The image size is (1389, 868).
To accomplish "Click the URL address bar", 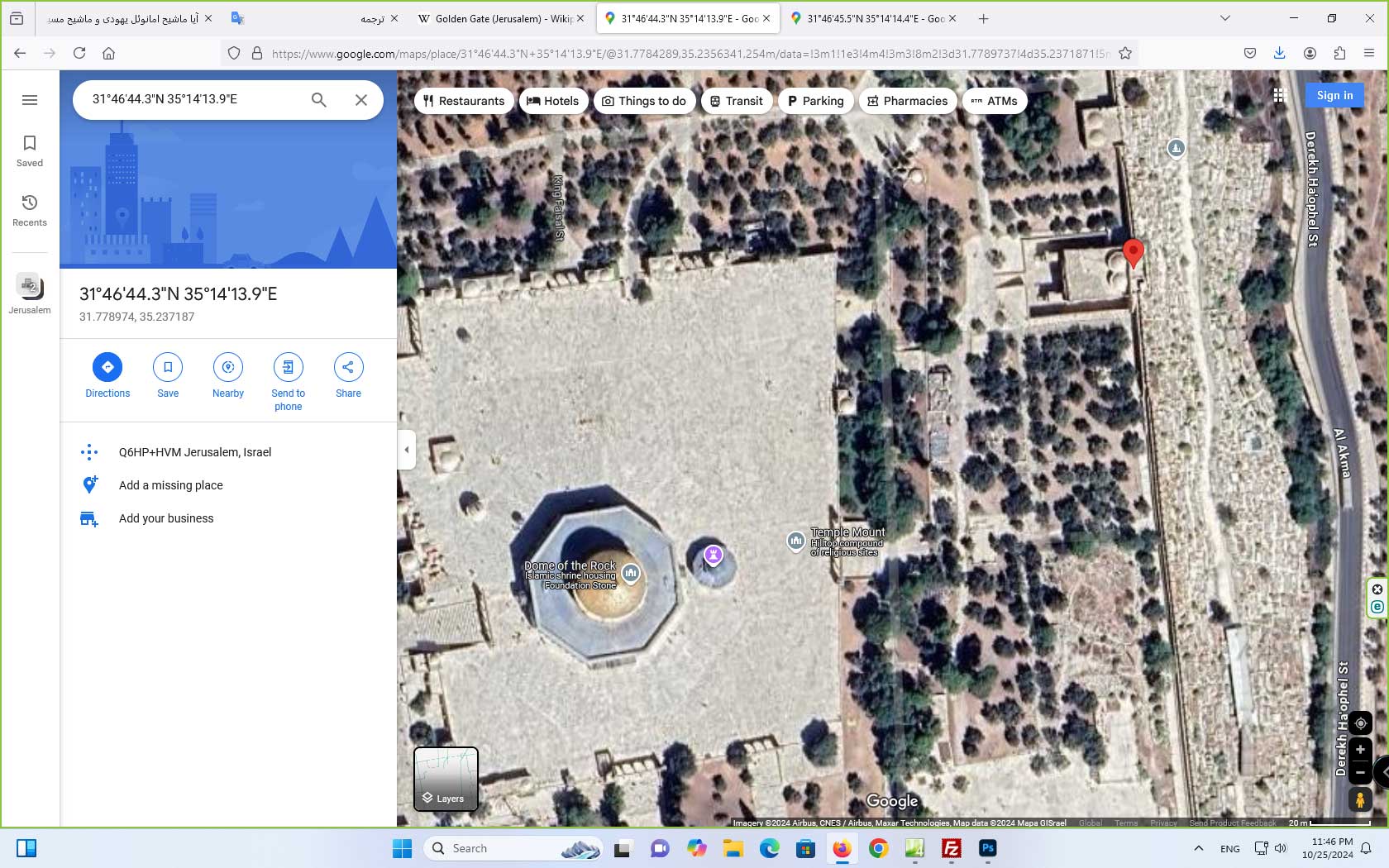I will pos(690,54).
